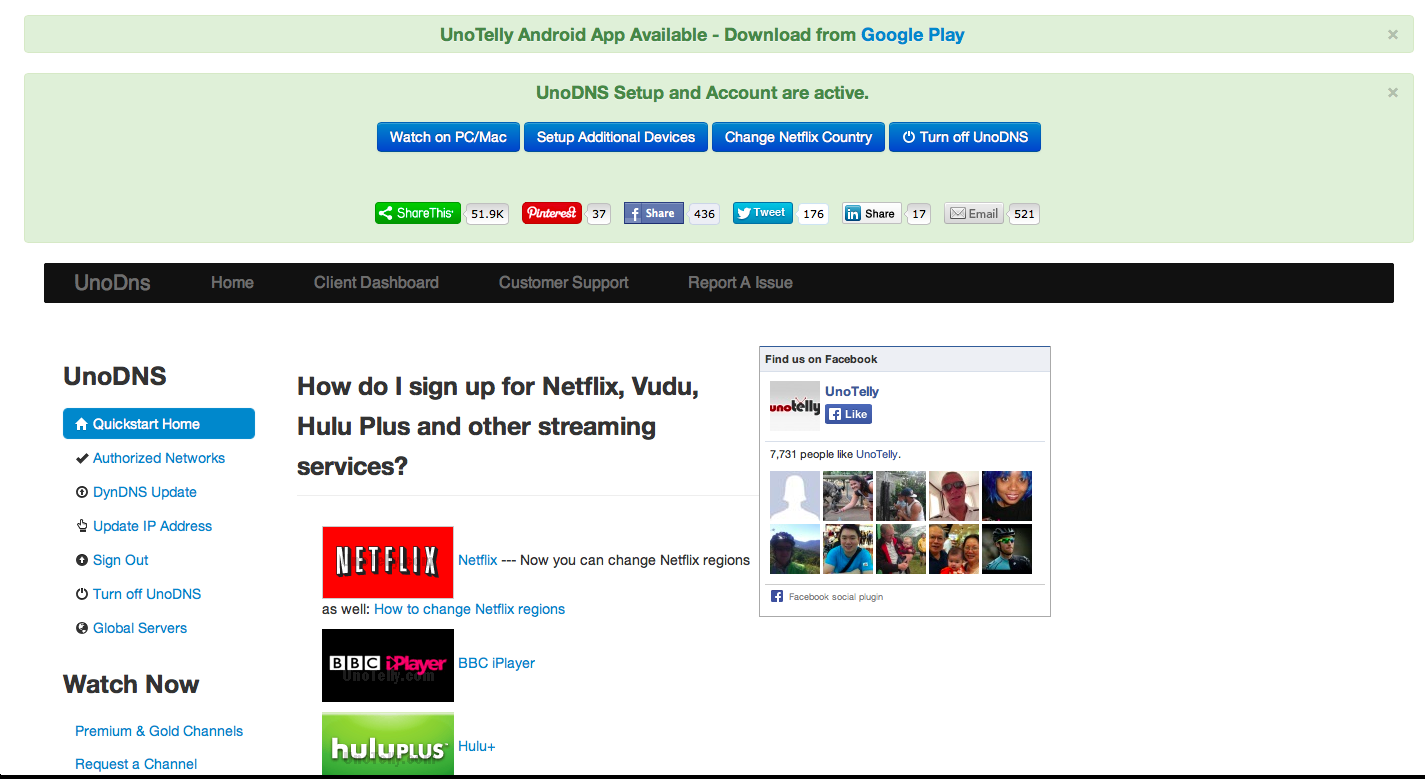Image resolution: width=1425 pixels, height=779 pixels.
Task: Go to Home in the navigation bar
Action: (x=232, y=283)
